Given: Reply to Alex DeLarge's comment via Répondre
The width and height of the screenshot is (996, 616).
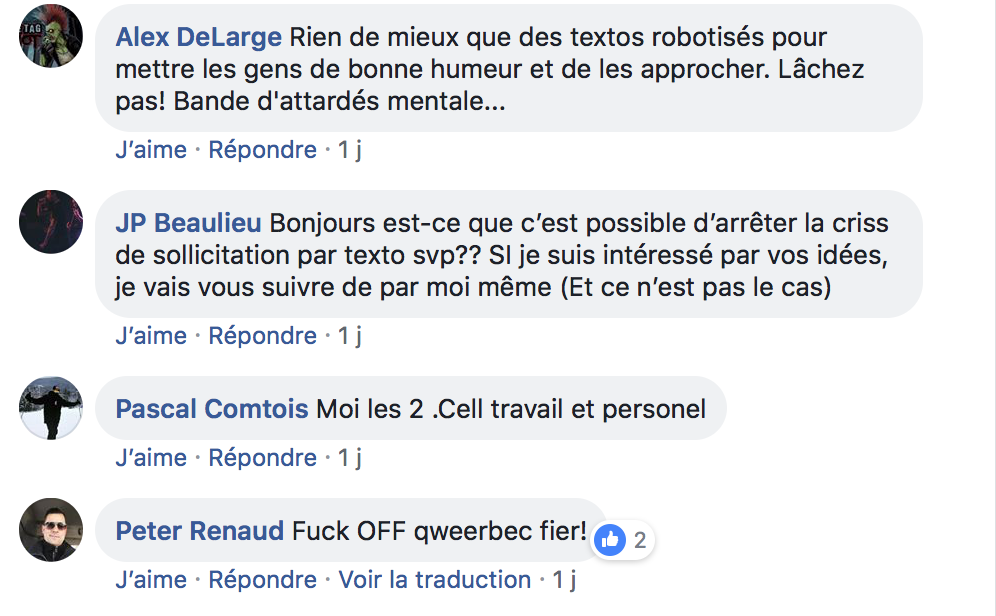Looking at the screenshot, I should pyautogui.click(x=262, y=150).
